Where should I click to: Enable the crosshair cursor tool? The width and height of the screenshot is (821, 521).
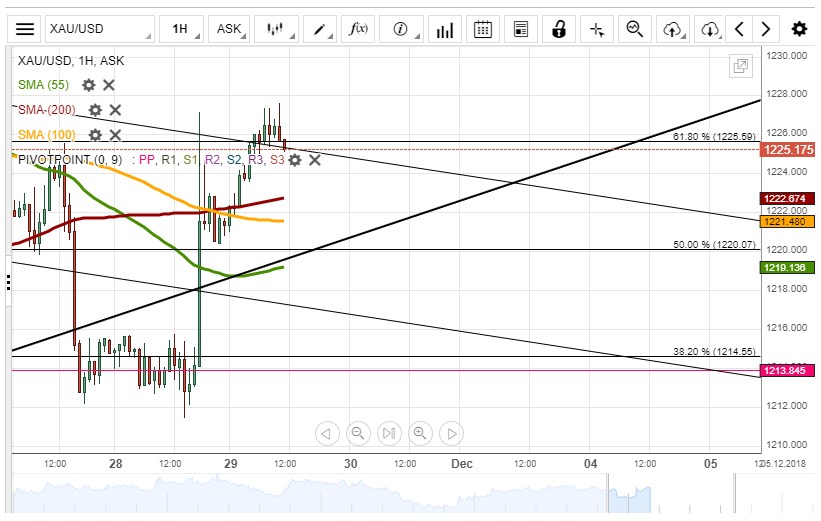click(597, 29)
